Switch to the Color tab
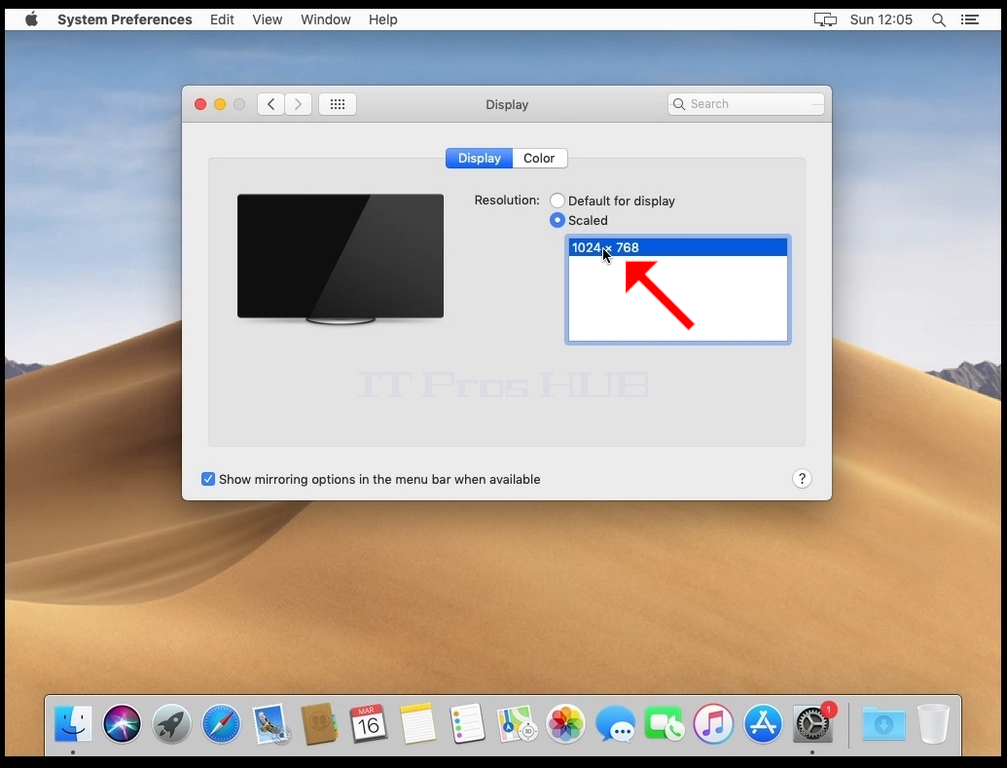Viewport: 1007px width, 768px height. [539, 158]
